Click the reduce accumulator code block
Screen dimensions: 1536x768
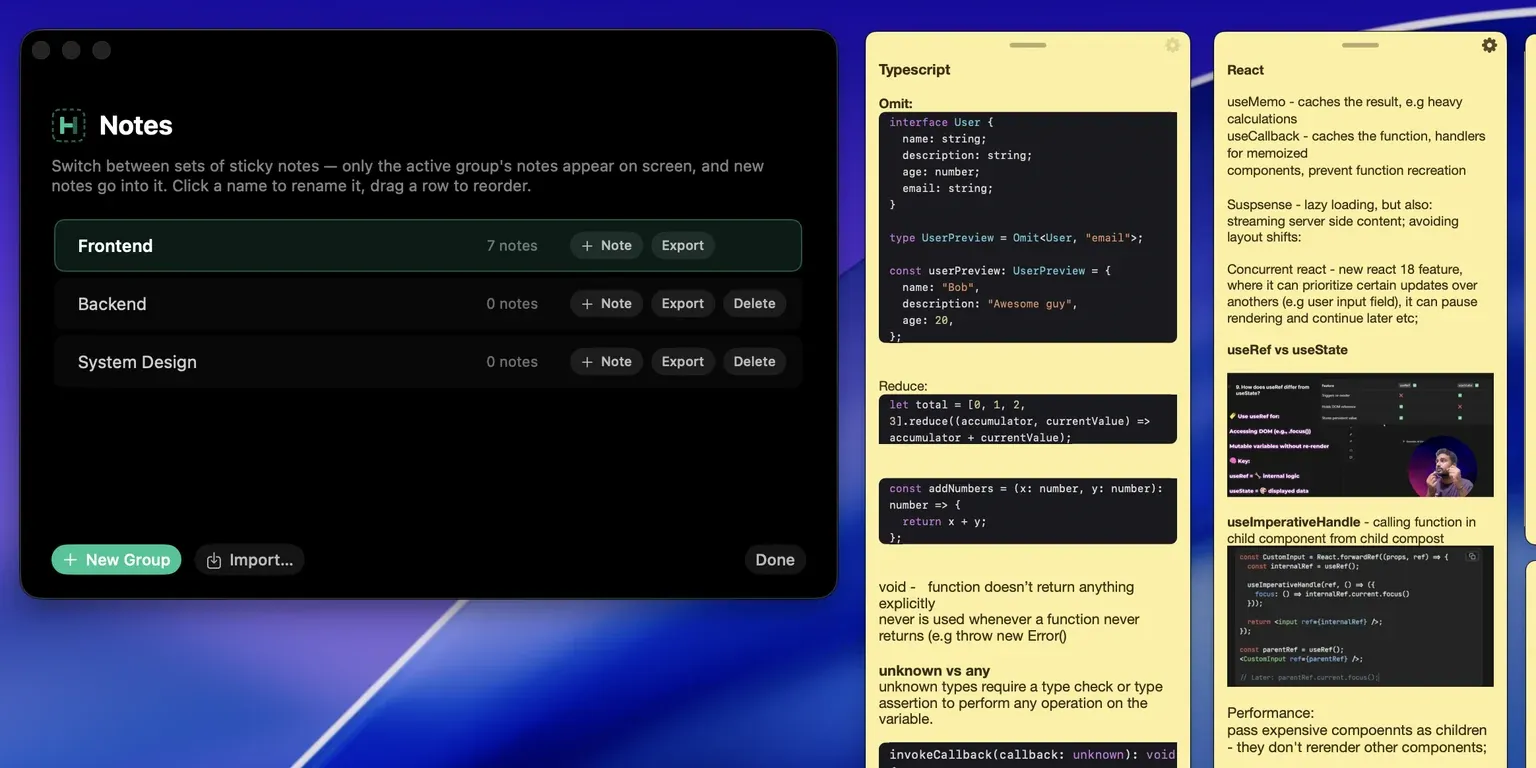tap(1027, 420)
